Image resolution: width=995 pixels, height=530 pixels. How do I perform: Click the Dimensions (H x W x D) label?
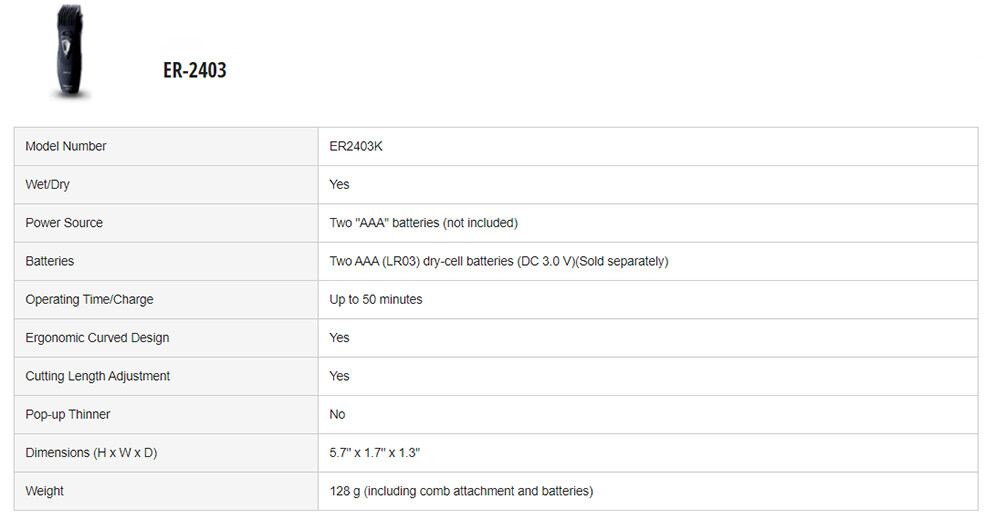point(91,453)
